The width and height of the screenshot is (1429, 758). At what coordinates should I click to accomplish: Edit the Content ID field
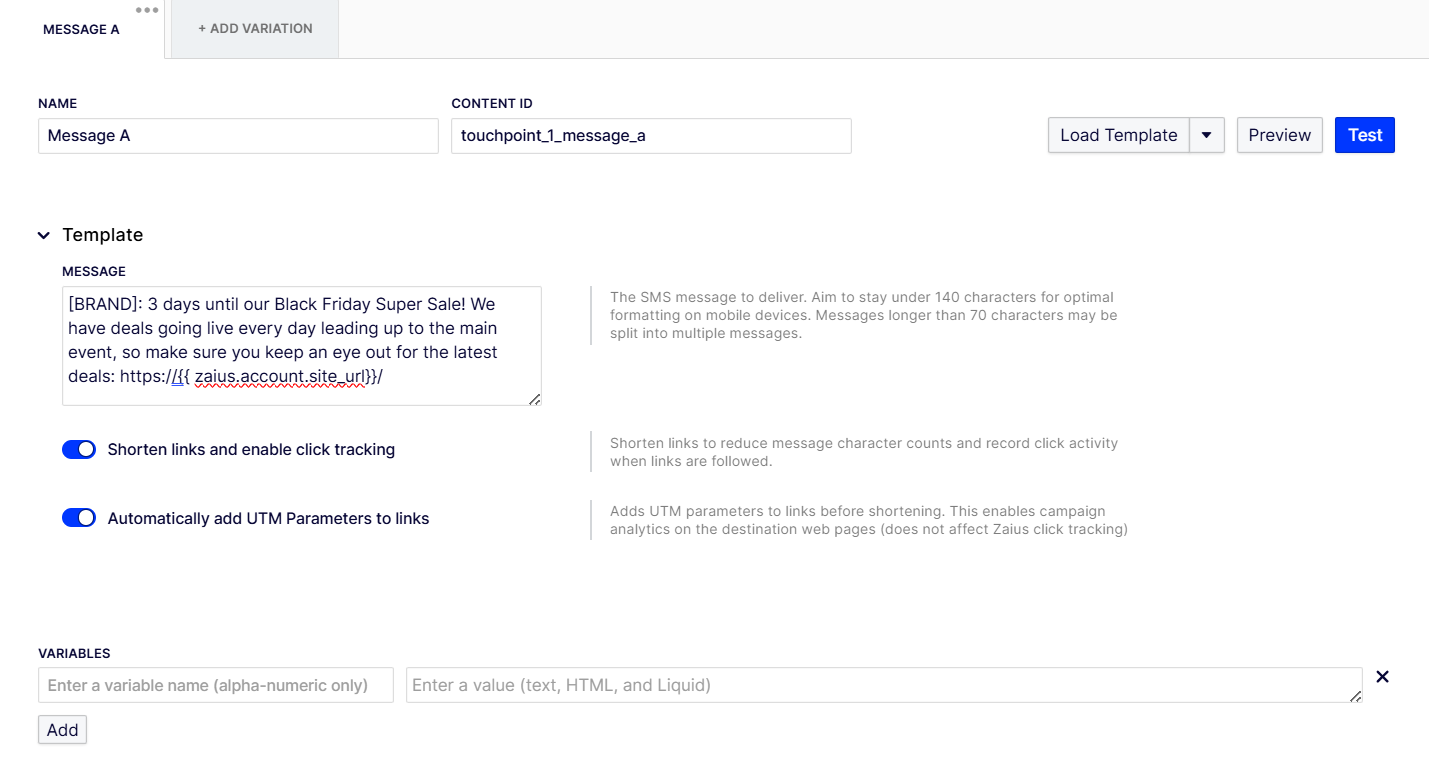(x=651, y=136)
